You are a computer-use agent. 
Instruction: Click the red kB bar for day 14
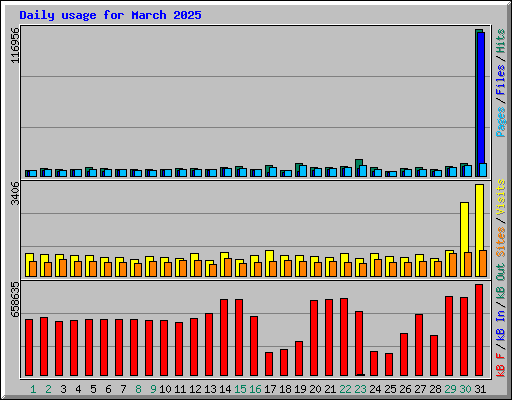tap(224, 337)
